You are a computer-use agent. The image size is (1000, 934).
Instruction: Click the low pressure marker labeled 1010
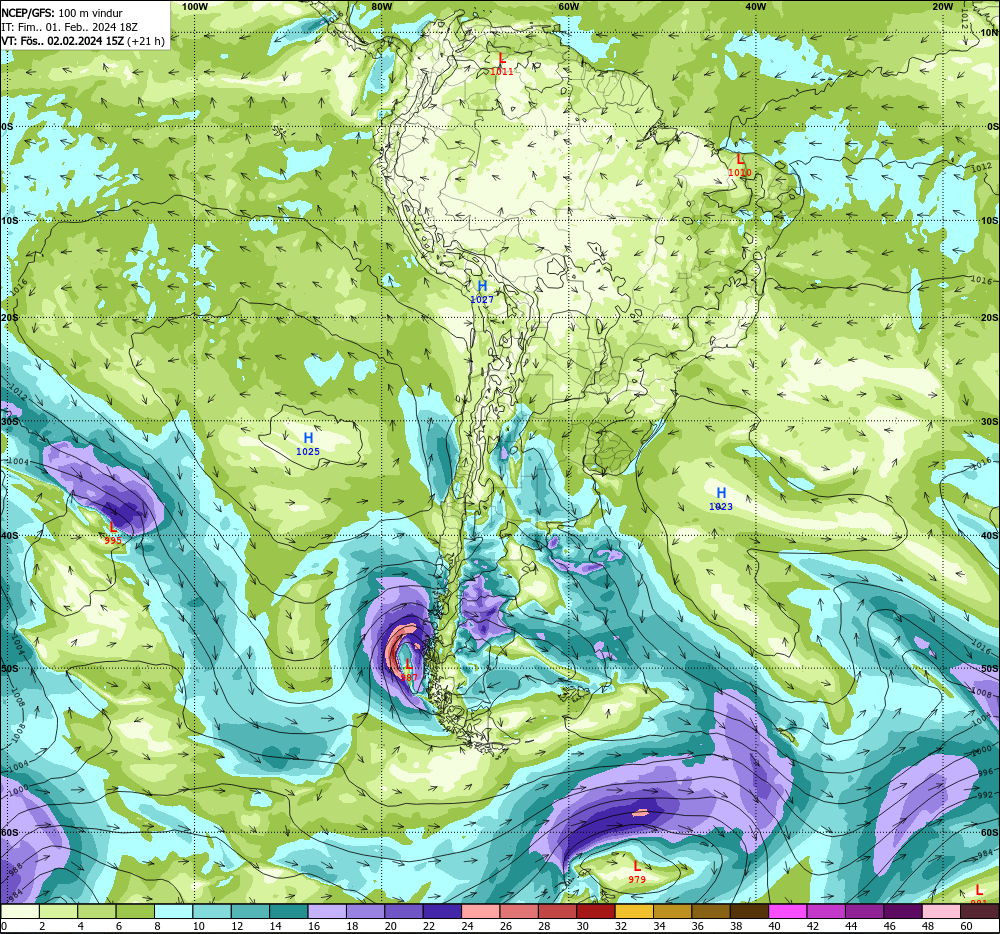pyautogui.click(x=740, y=165)
